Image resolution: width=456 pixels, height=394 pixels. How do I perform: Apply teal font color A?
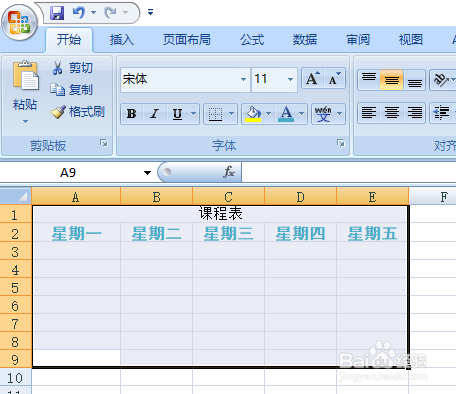286,114
